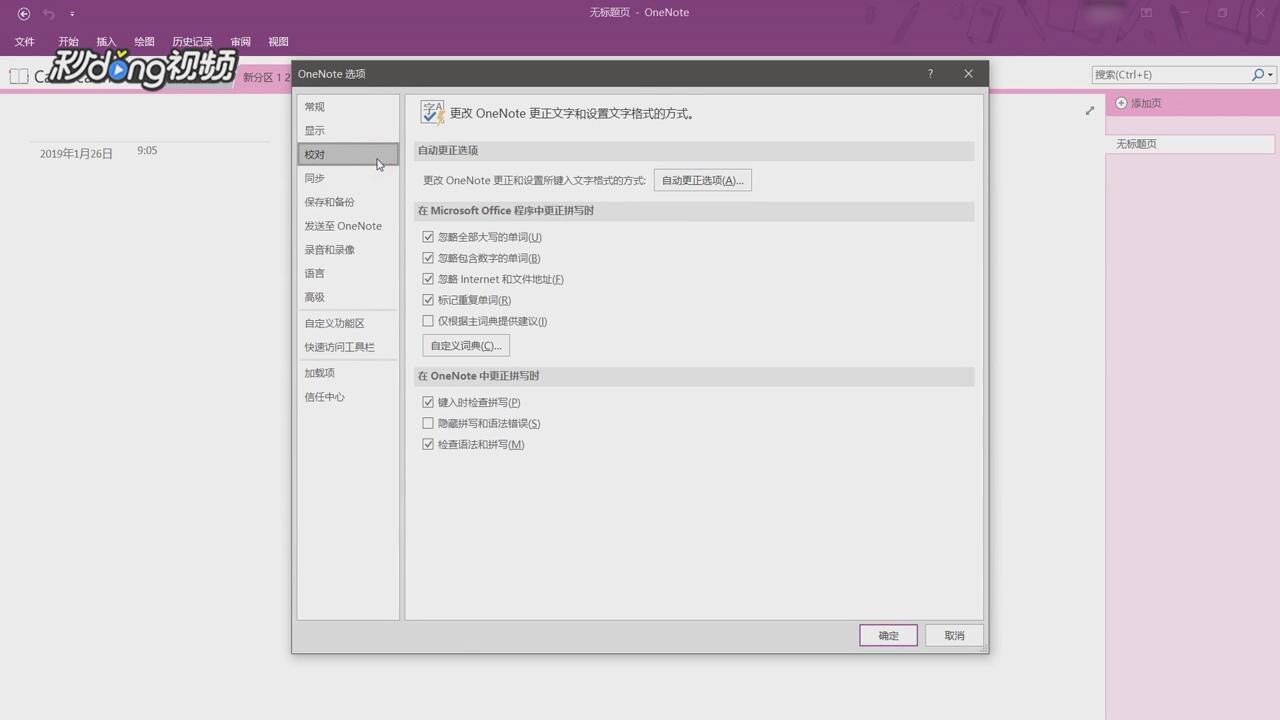Click the 添加页 link in page pane
This screenshot has height=720, width=1280.
(x=1146, y=103)
